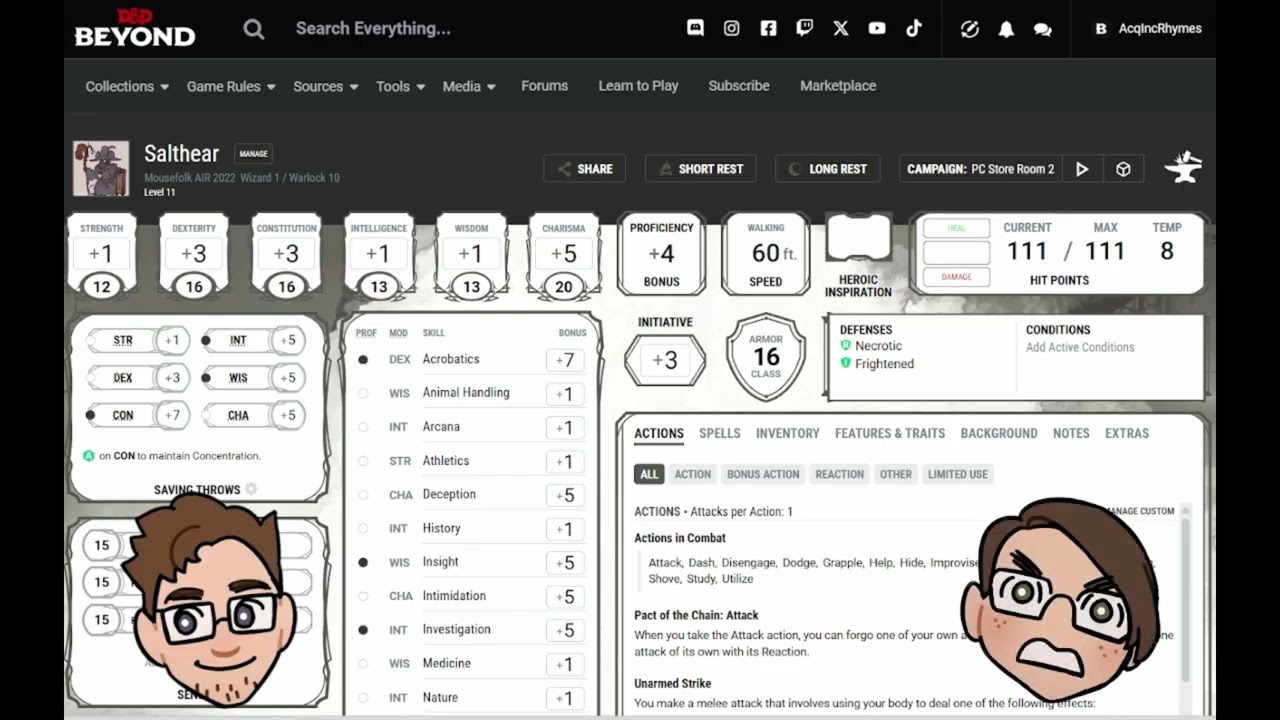Open the X social icon

tap(841, 29)
